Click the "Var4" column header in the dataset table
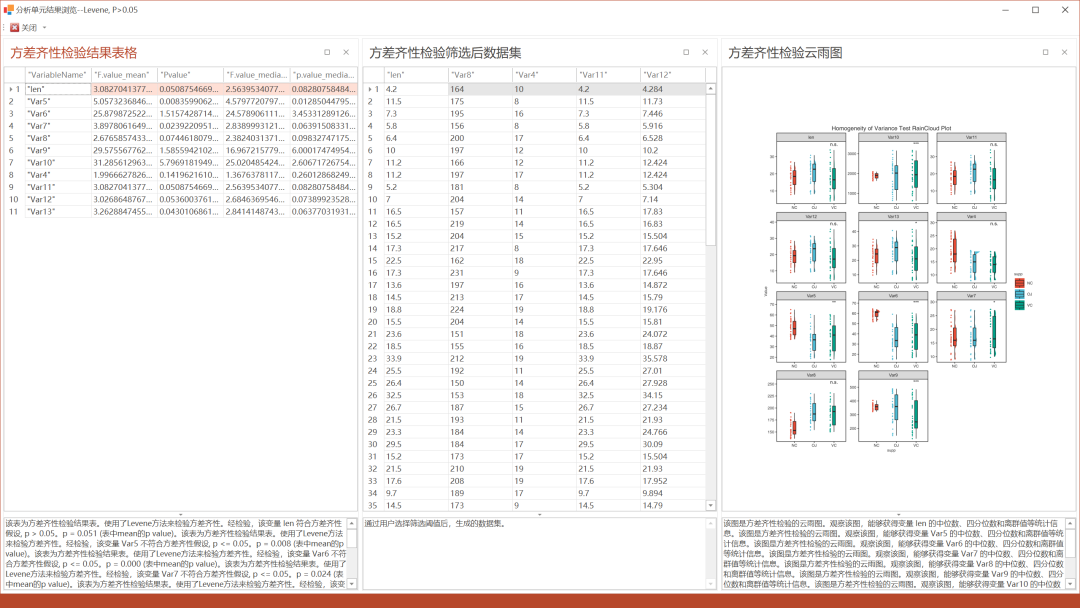1080x608 pixels. point(544,75)
